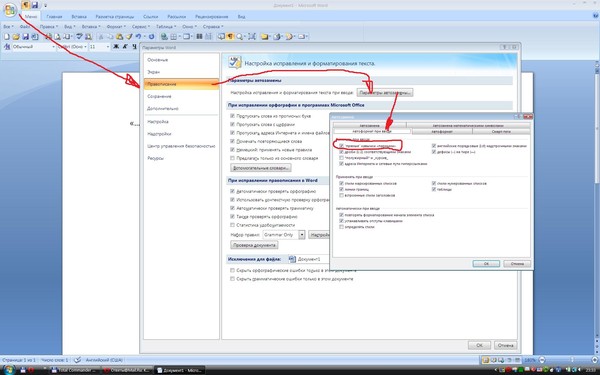Click the Undo arrow icon
The height and width of the screenshot is (375, 600).
[139, 37]
